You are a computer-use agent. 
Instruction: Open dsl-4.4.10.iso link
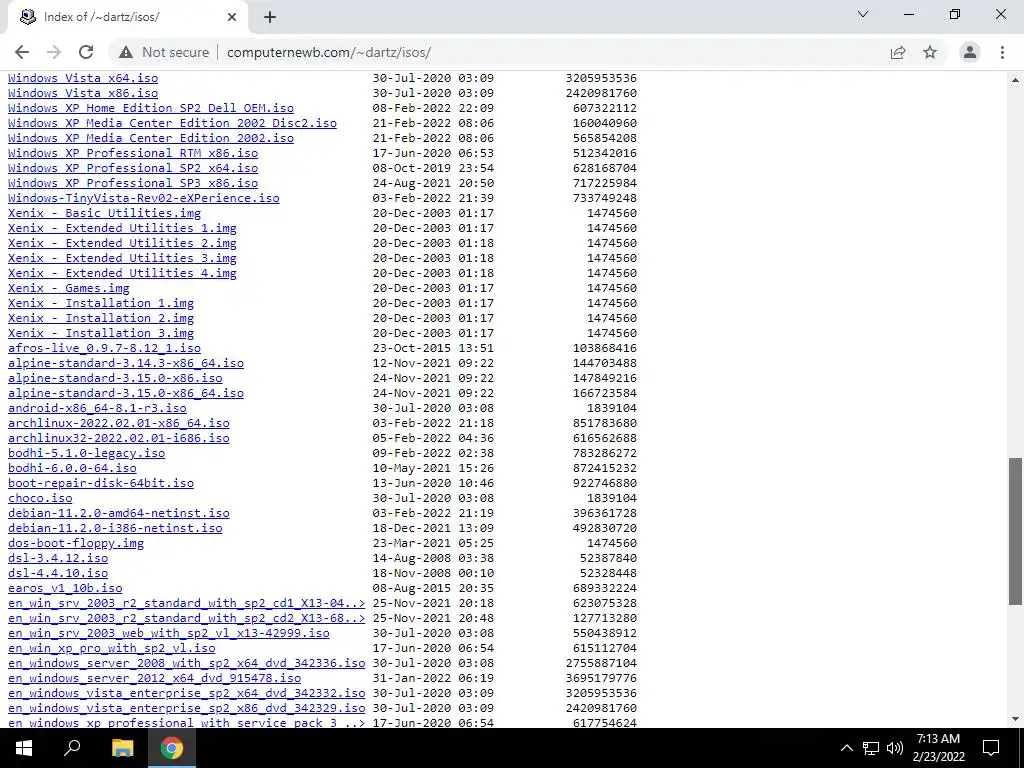(58, 573)
